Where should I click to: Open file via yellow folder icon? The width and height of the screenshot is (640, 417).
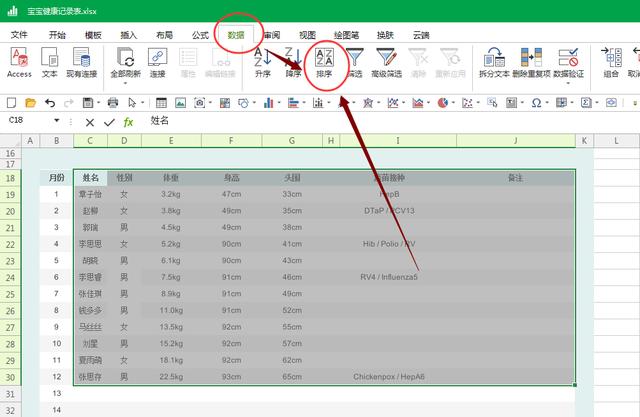tap(30, 102)
